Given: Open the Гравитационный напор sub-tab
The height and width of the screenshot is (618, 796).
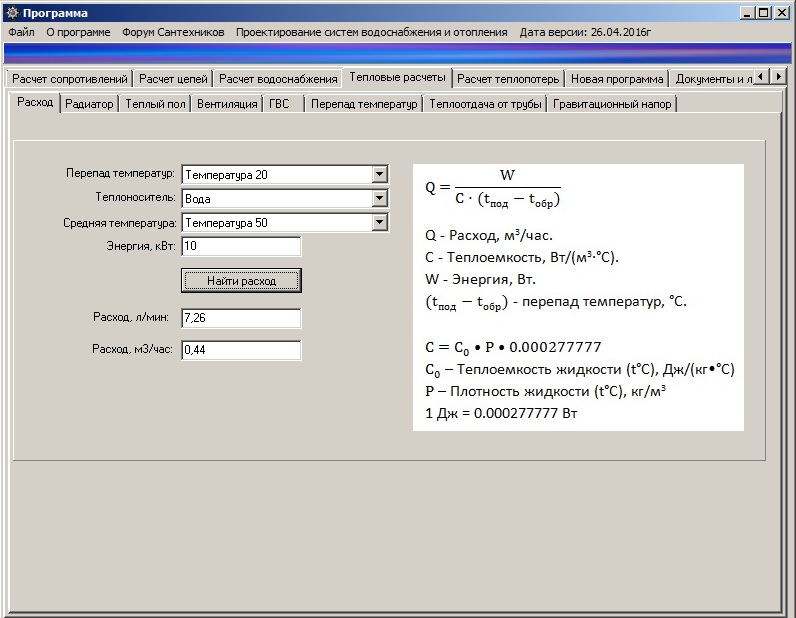Looking at the screenshot, I should pos(612,104).
